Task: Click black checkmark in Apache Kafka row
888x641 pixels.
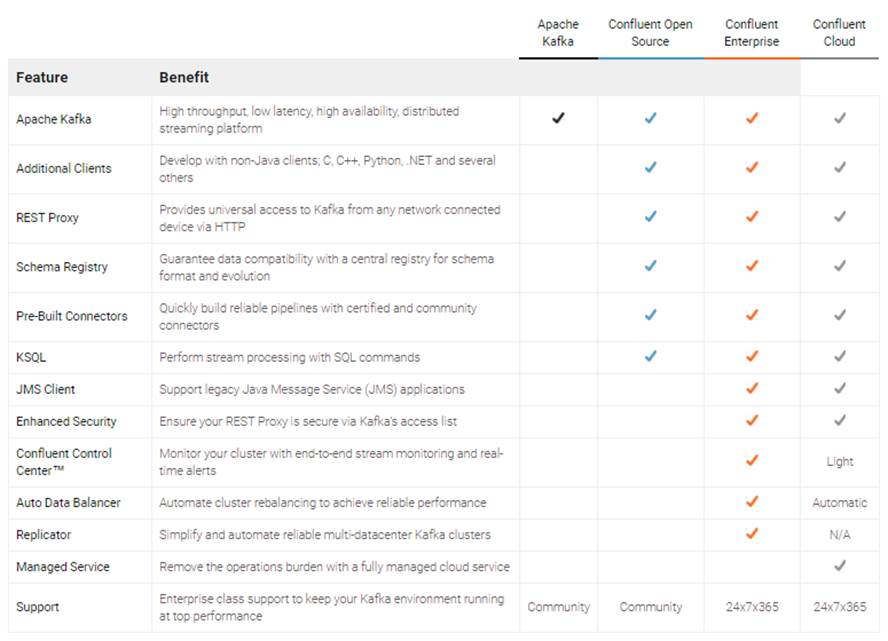Action: point(558,119)
